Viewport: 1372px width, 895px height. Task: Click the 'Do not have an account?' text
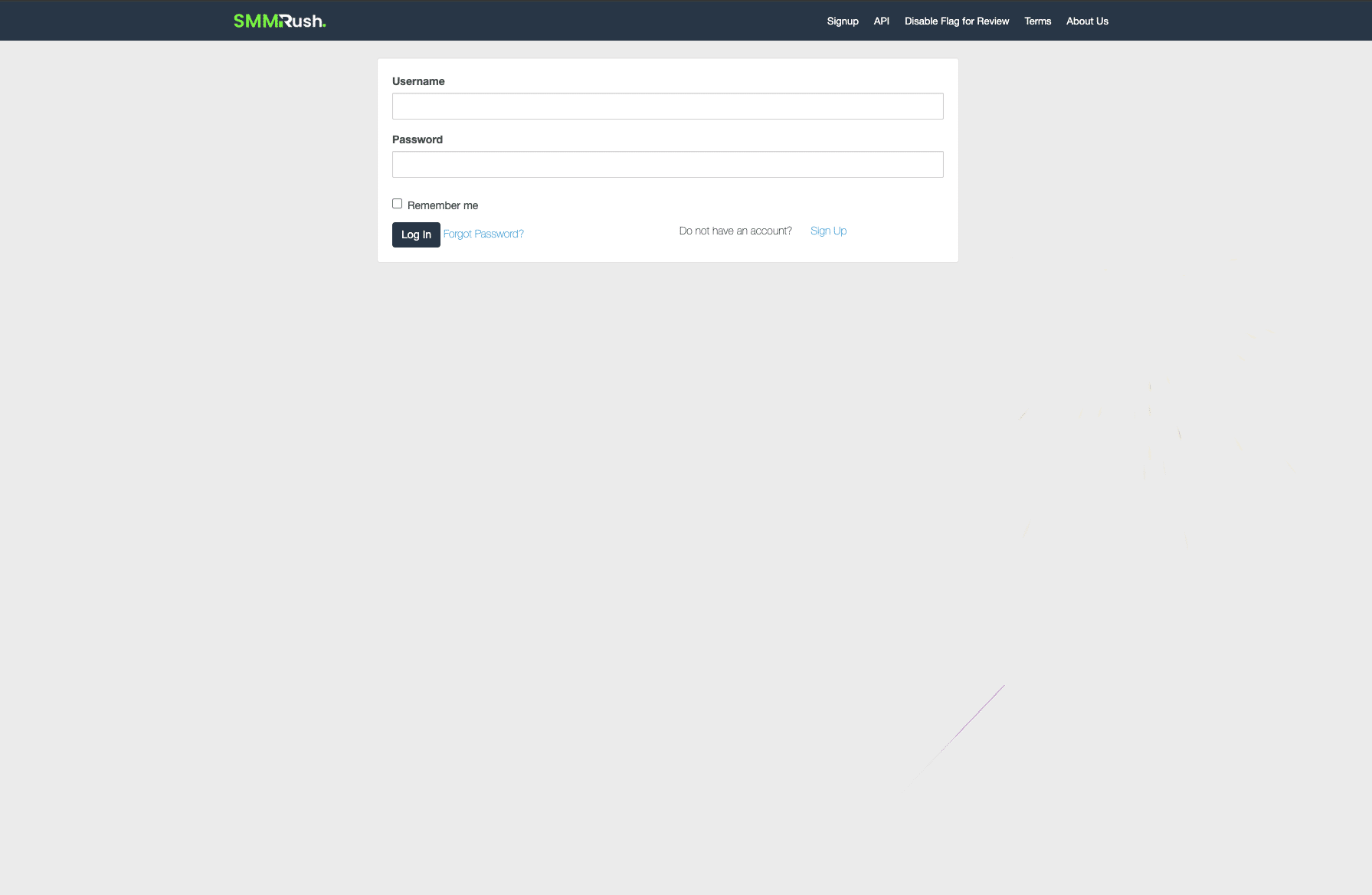point(735,231)
